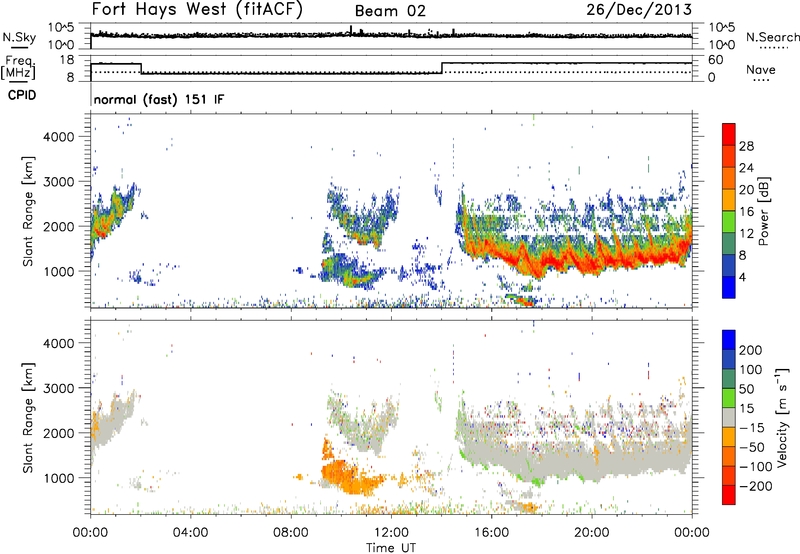Click the '20:00' time axis tick label
The height and width of the screenshot is (554, 800).
click(x=592, y=533)
